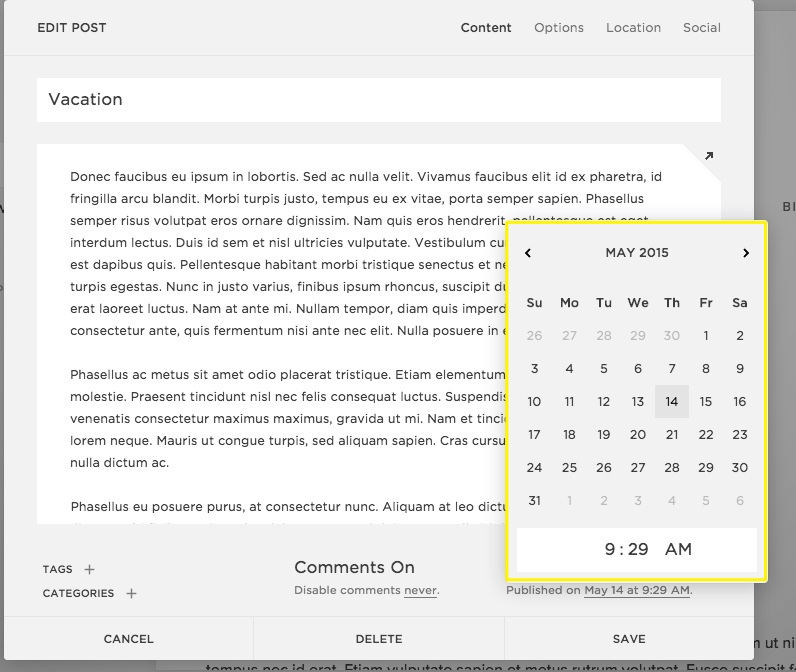Switch to the Options tab
The width and height of the screenshot is (796, 672).
coord(559,27)
